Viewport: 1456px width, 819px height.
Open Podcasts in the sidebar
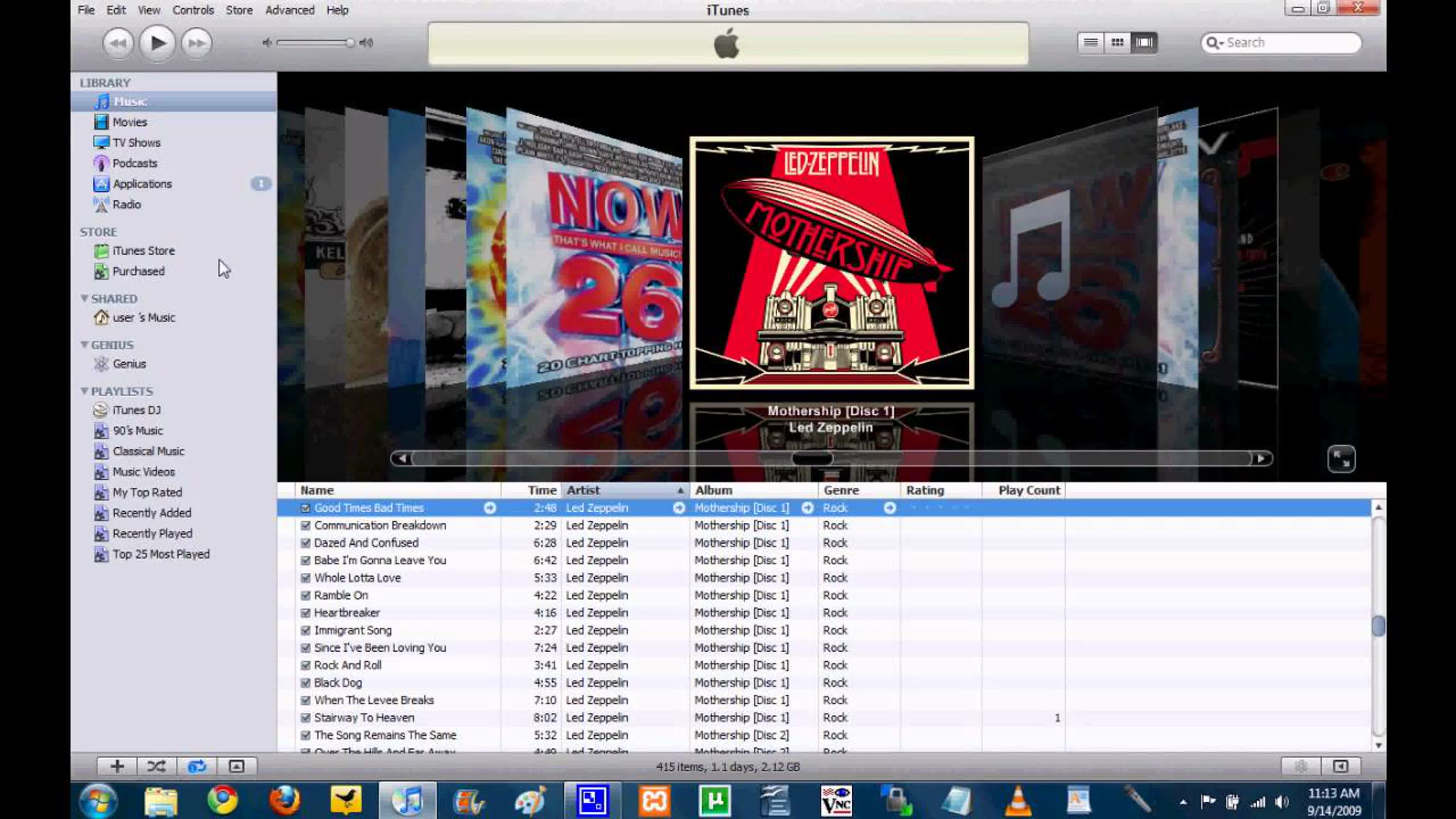click(134, 164)
